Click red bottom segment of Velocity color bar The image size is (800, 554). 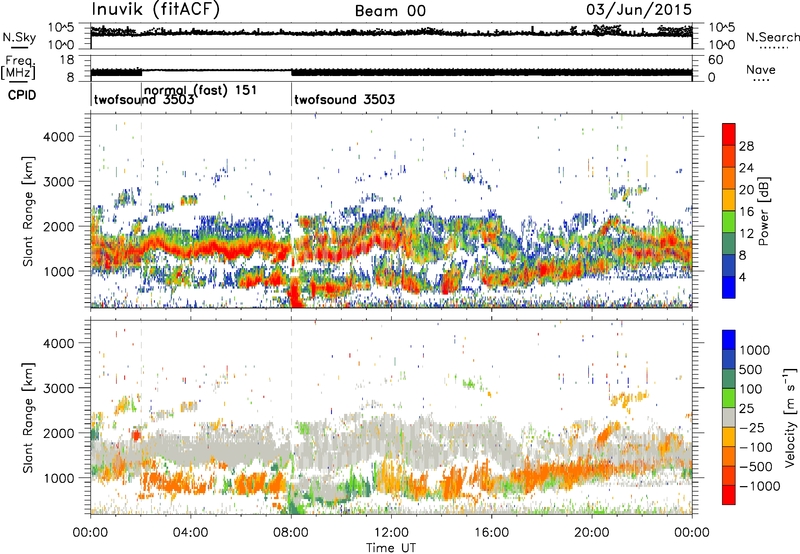(729, 495)
